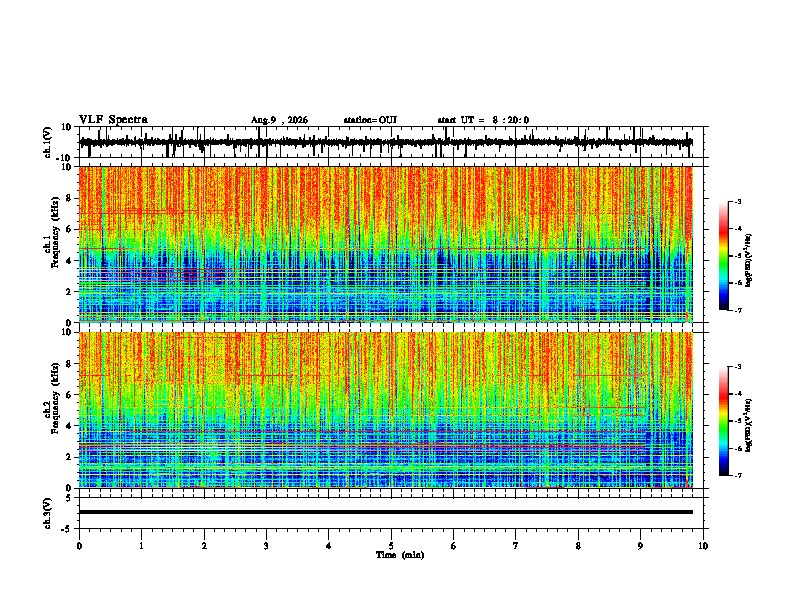Click the "5" tick on ch.3(V) axis
The width and height of the screenshot is (792, 612).
point(69,498)
